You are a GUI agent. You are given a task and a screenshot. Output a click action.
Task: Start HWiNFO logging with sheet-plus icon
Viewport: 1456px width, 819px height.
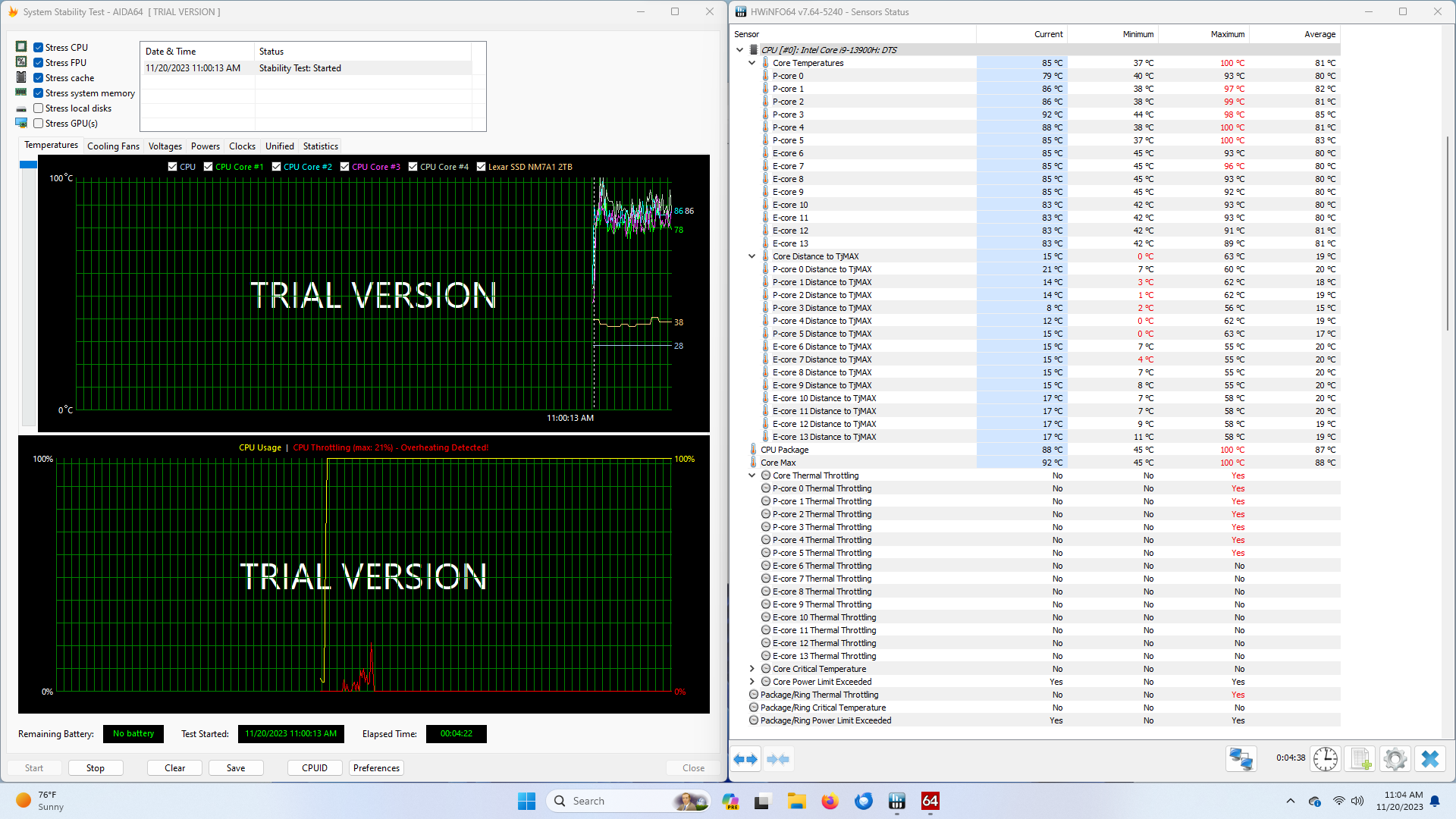coord(1360,758)
